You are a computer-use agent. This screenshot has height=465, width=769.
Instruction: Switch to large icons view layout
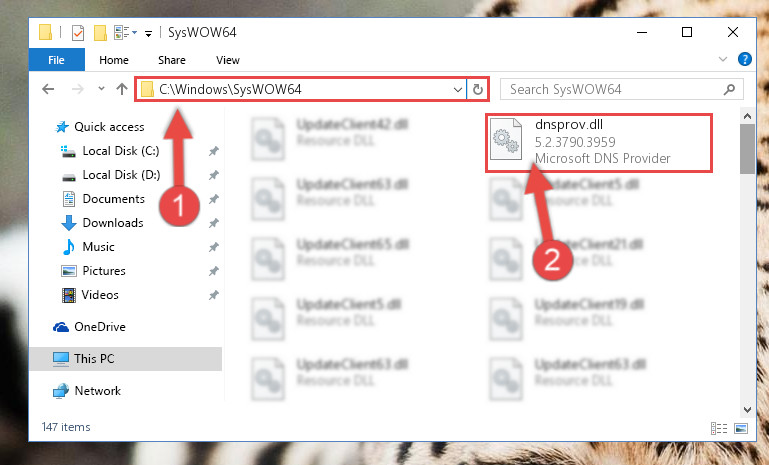coord(741,428)
